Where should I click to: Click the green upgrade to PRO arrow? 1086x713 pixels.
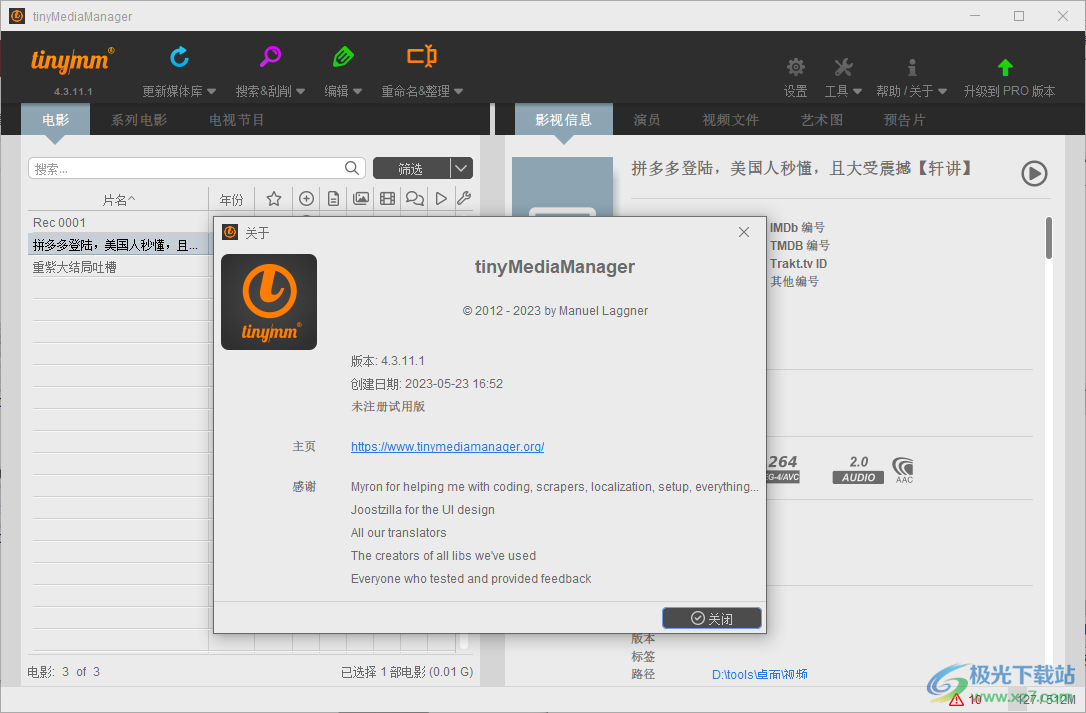(x=1005, y=67)
